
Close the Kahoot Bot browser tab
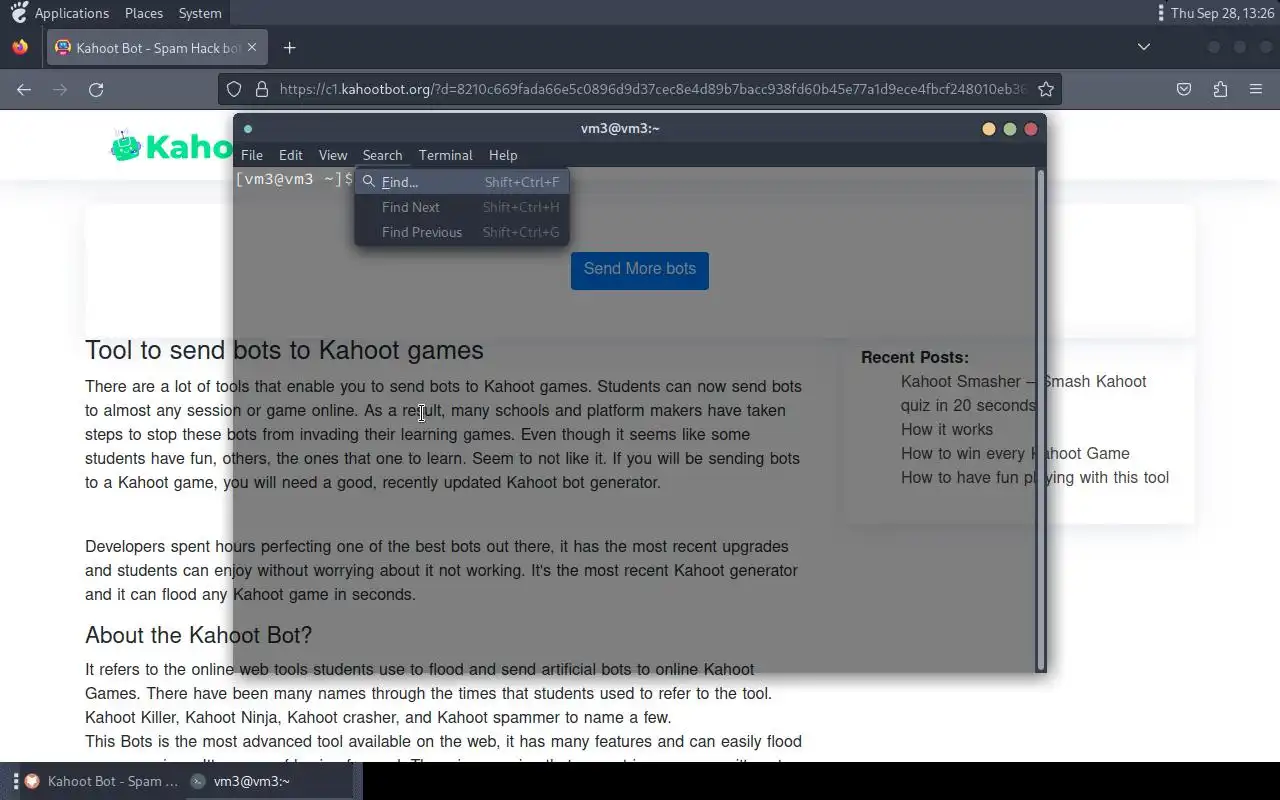(252, 47)
